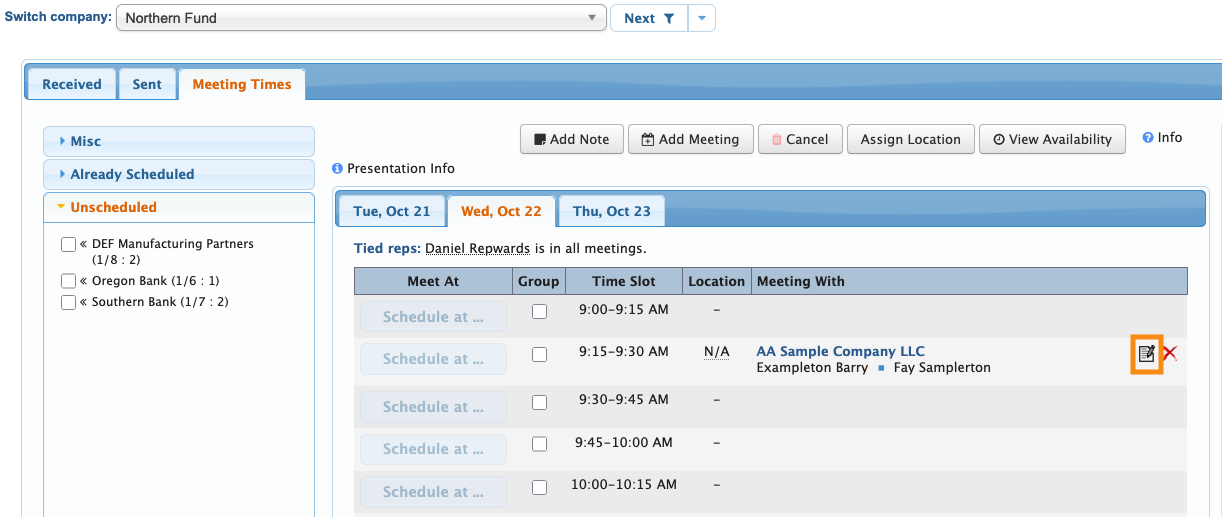1222x517 pixels.
Task: Click the blue Info help icon
Action: pos(1148,138)
